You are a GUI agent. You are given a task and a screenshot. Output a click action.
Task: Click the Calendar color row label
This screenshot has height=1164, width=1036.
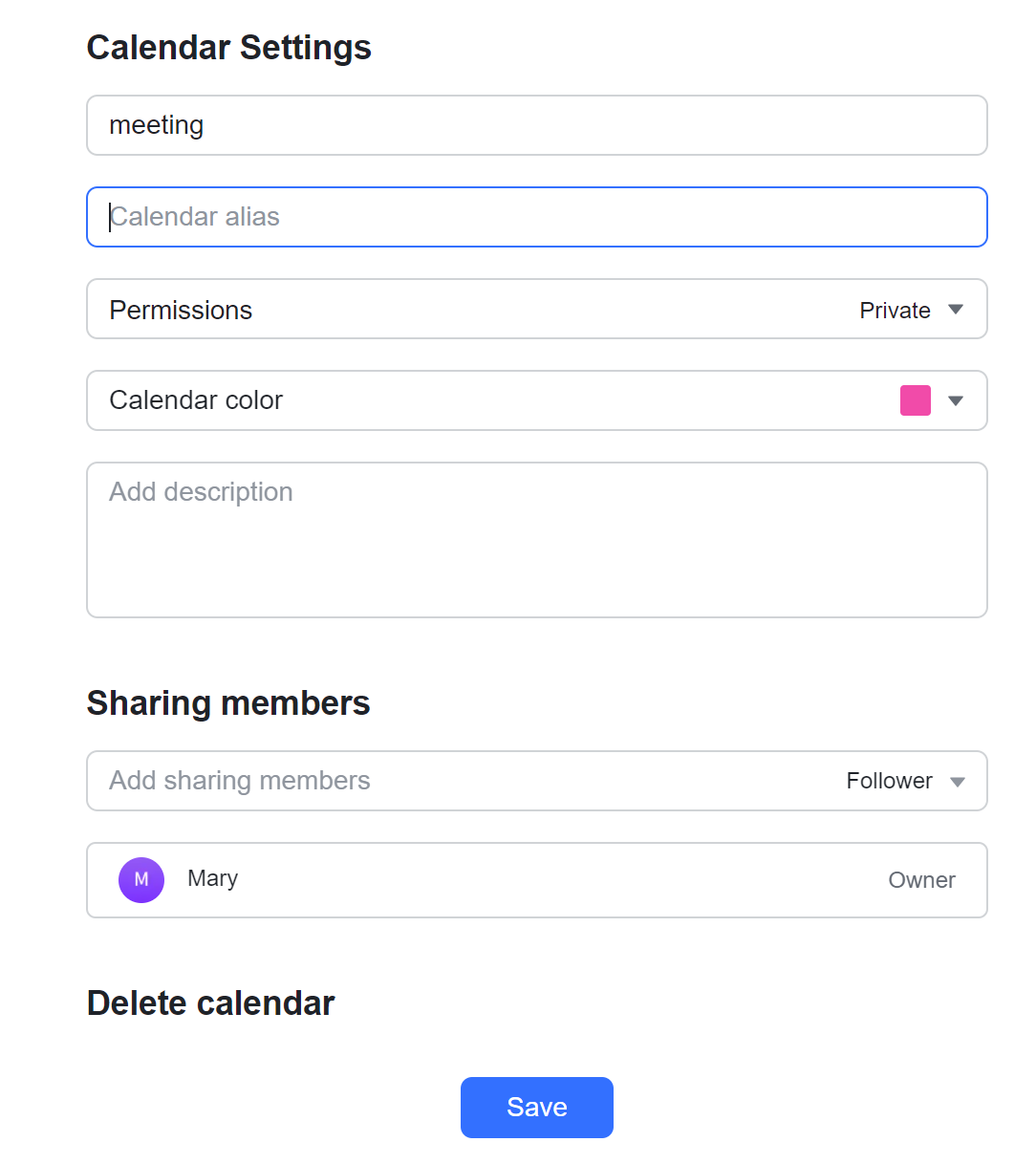pyautogui.click(x=196, y=400)
